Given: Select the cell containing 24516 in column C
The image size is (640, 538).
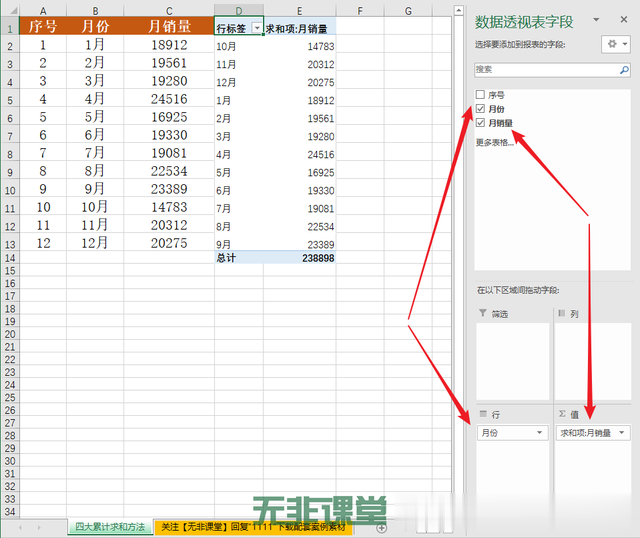Looking at the screenshot, I should coord(169,99).
